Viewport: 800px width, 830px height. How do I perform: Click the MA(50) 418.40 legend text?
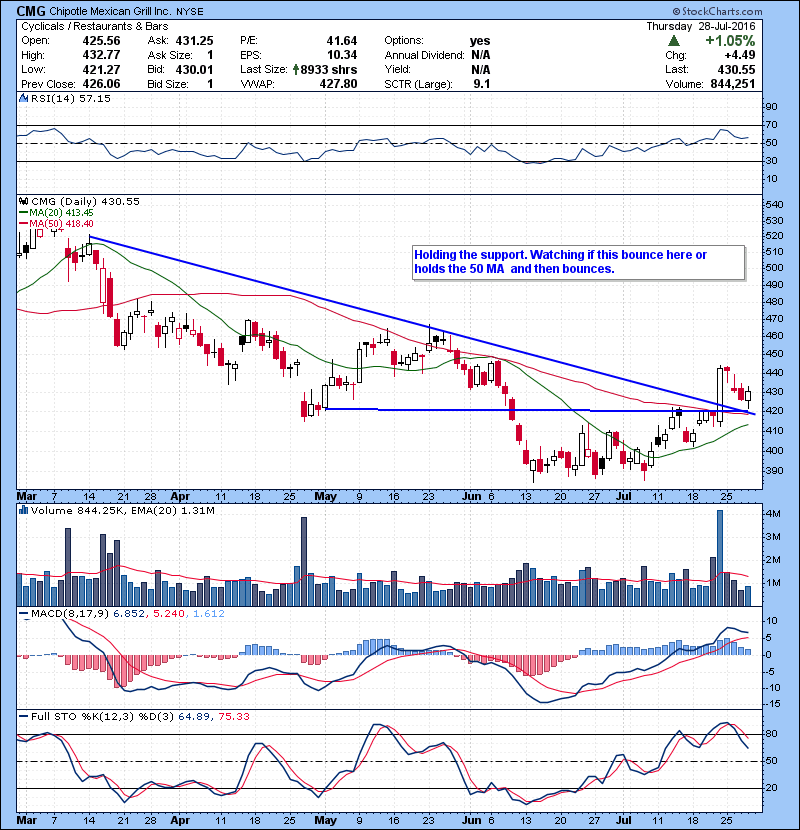coord(61,224)
